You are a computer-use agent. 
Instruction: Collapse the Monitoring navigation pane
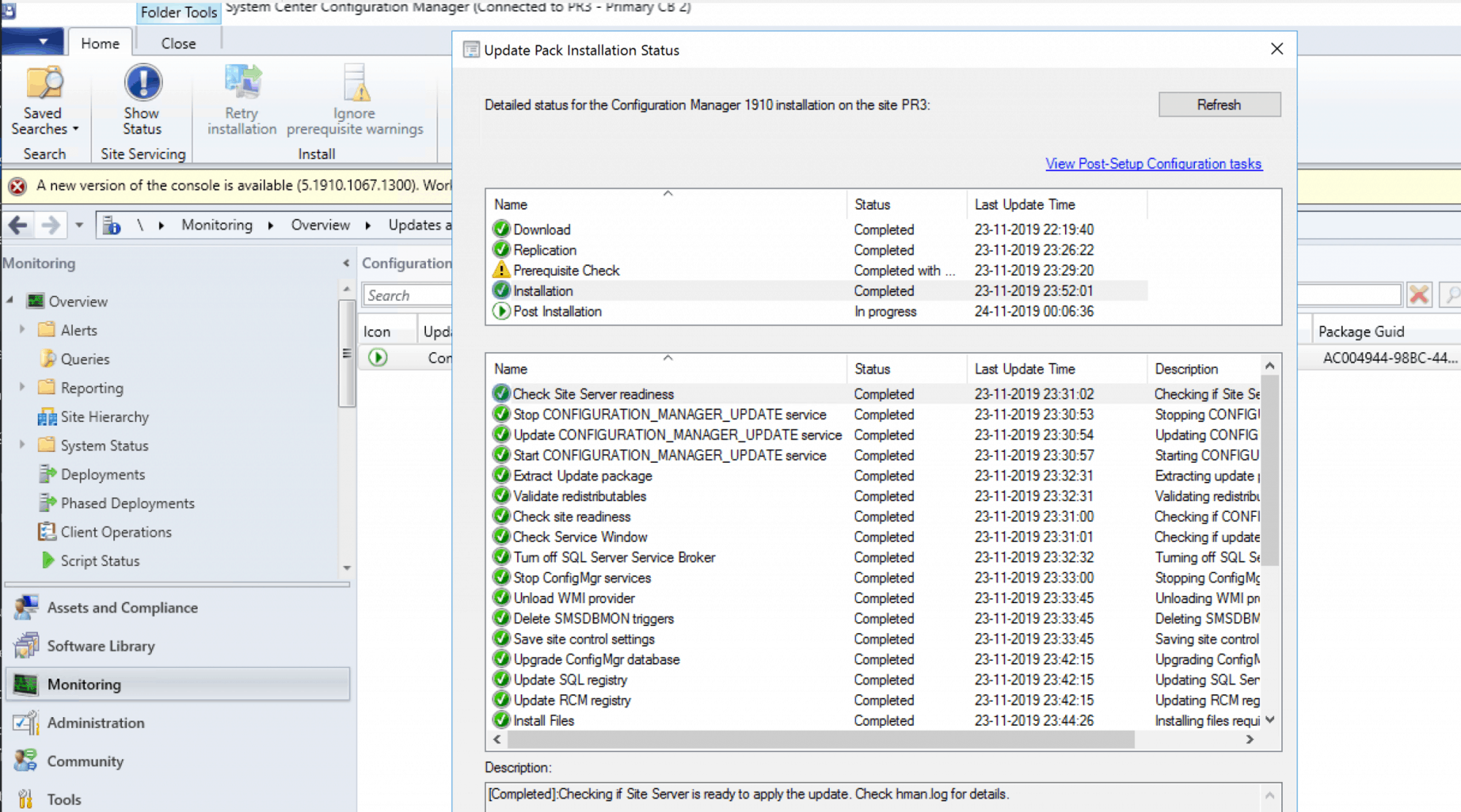tap(346, 263)
